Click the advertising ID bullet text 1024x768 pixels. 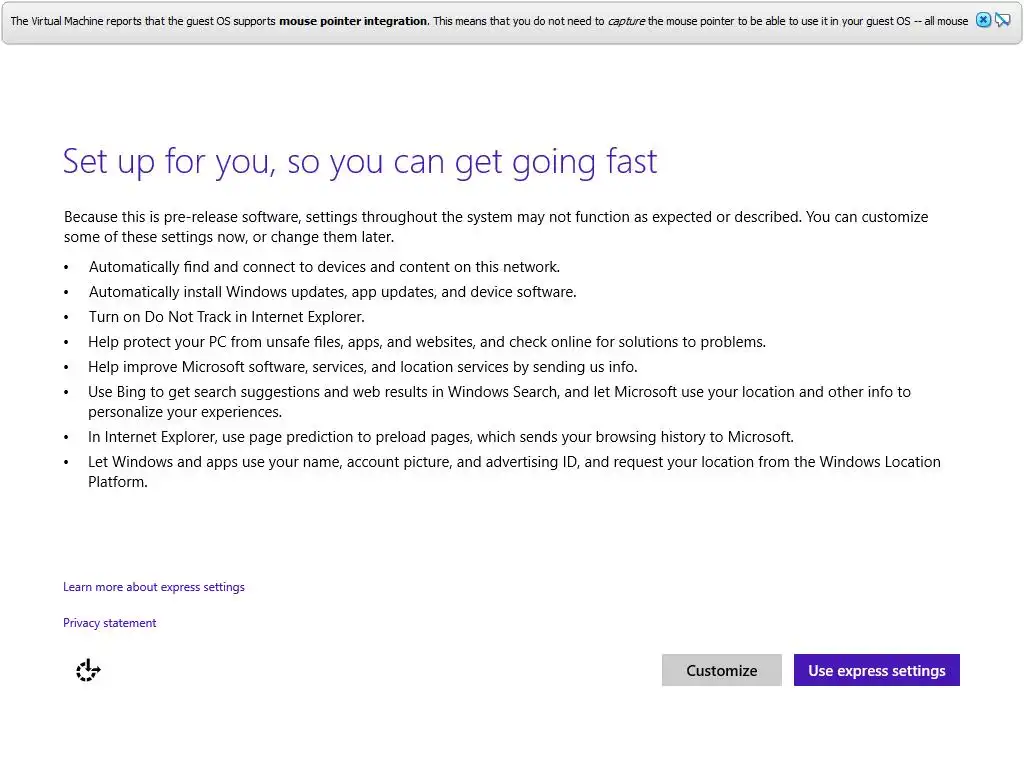(515, 472)
